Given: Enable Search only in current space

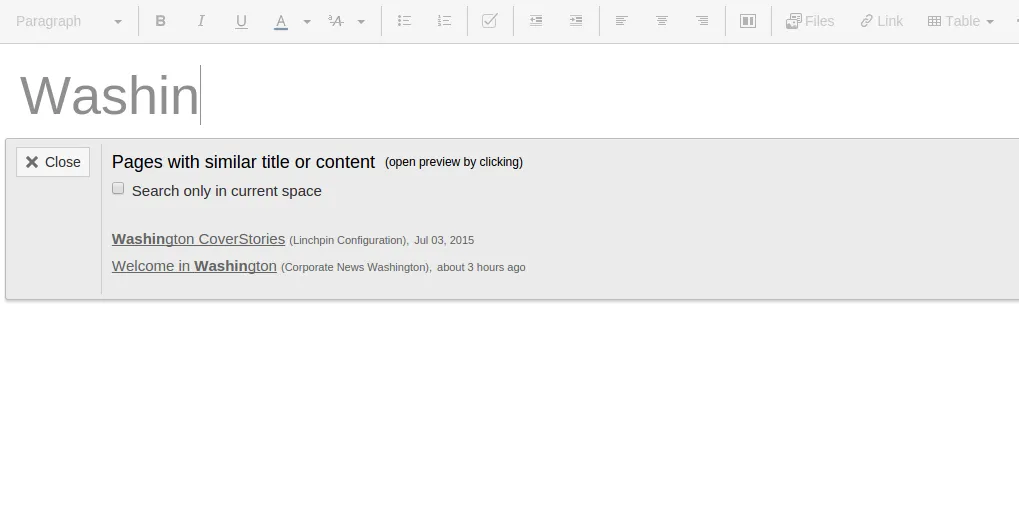Looking at the screenshot, I should pyautogui.click(x=118, y=188).
